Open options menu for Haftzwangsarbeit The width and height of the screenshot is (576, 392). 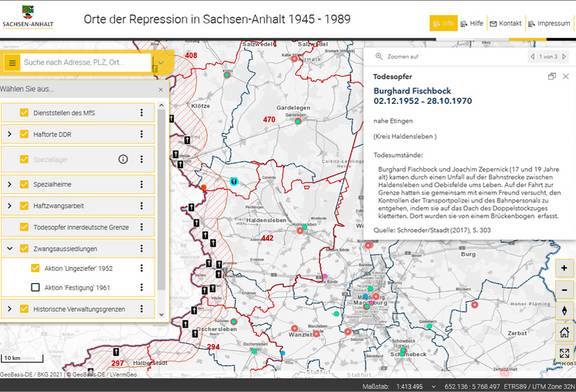pyautogui.click(x=142, y=206)
